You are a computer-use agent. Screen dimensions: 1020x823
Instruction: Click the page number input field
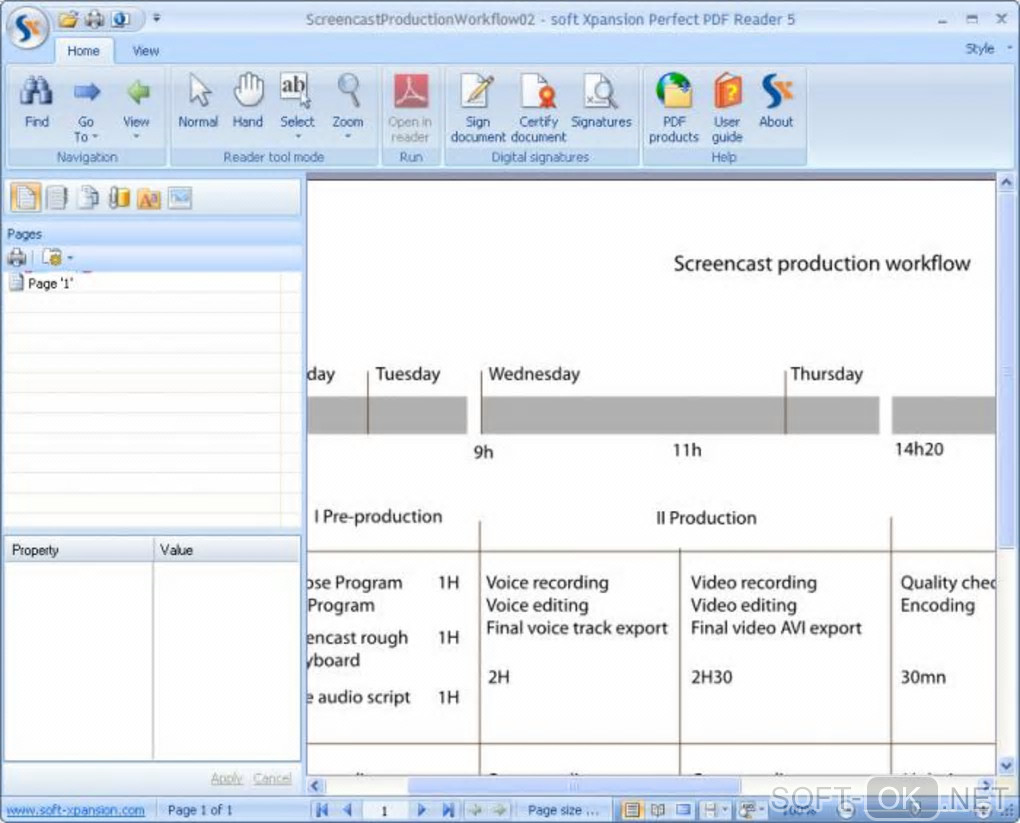click(x=384, y=811)
